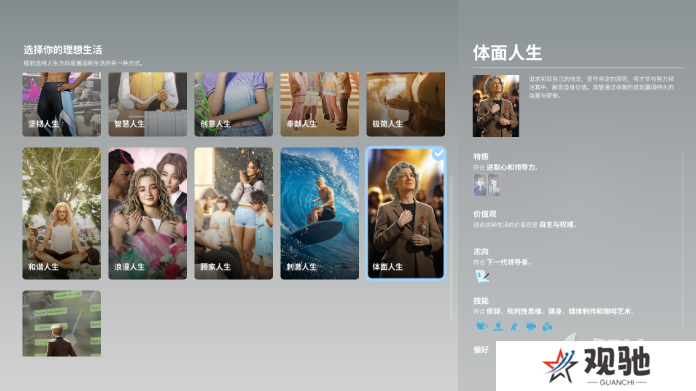Viewport: 696px width, 391px height.
Task: Choose the 浪漫人生 romantic life card
Action: [x=147, y=213]
